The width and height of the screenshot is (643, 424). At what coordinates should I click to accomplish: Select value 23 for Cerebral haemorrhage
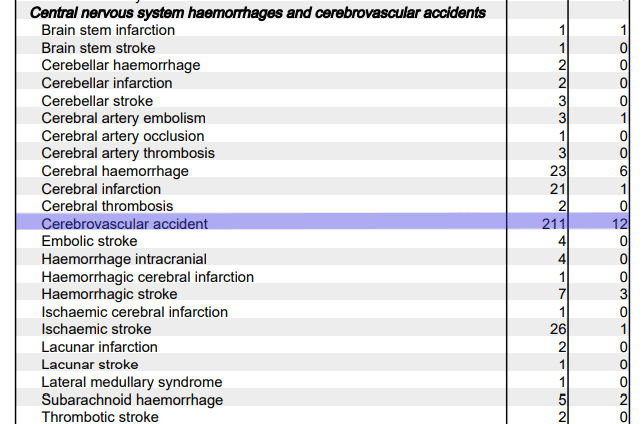(x=558, y=171)
